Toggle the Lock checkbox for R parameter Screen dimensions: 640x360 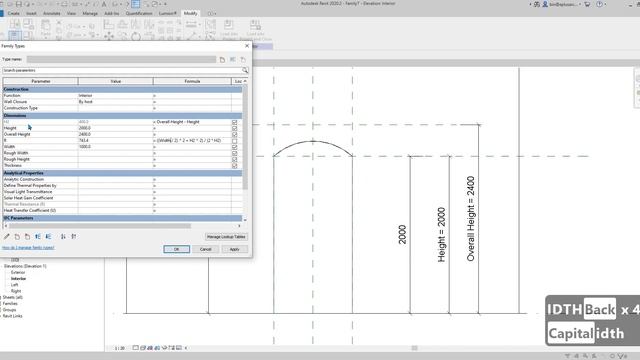(x=234, y=141)
